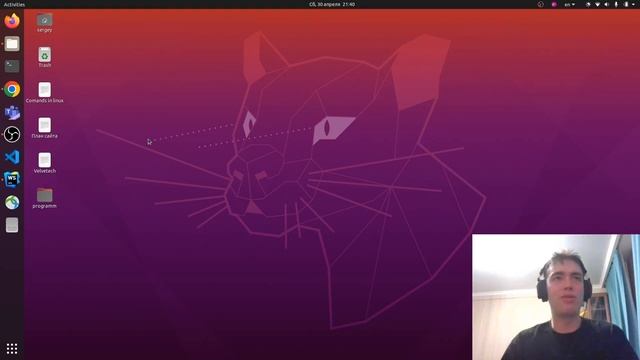
Task: Click the circular indicator icon in top bar
Action: point(540,4)
